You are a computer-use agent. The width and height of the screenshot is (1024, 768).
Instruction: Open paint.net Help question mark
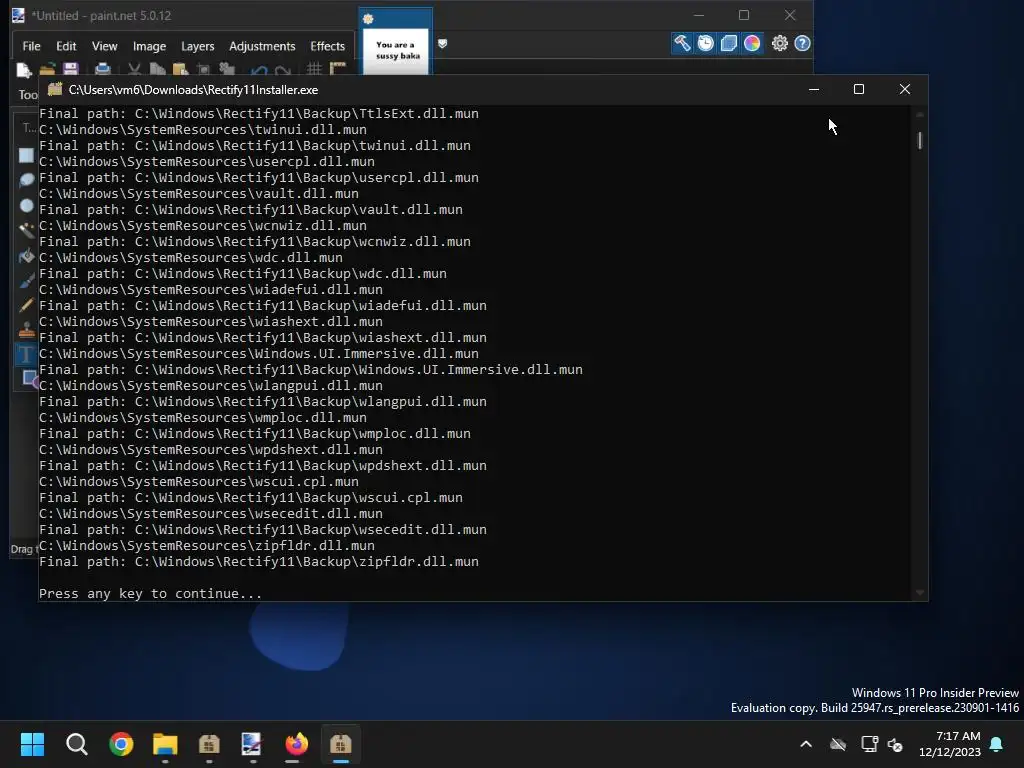pos(803,43)
